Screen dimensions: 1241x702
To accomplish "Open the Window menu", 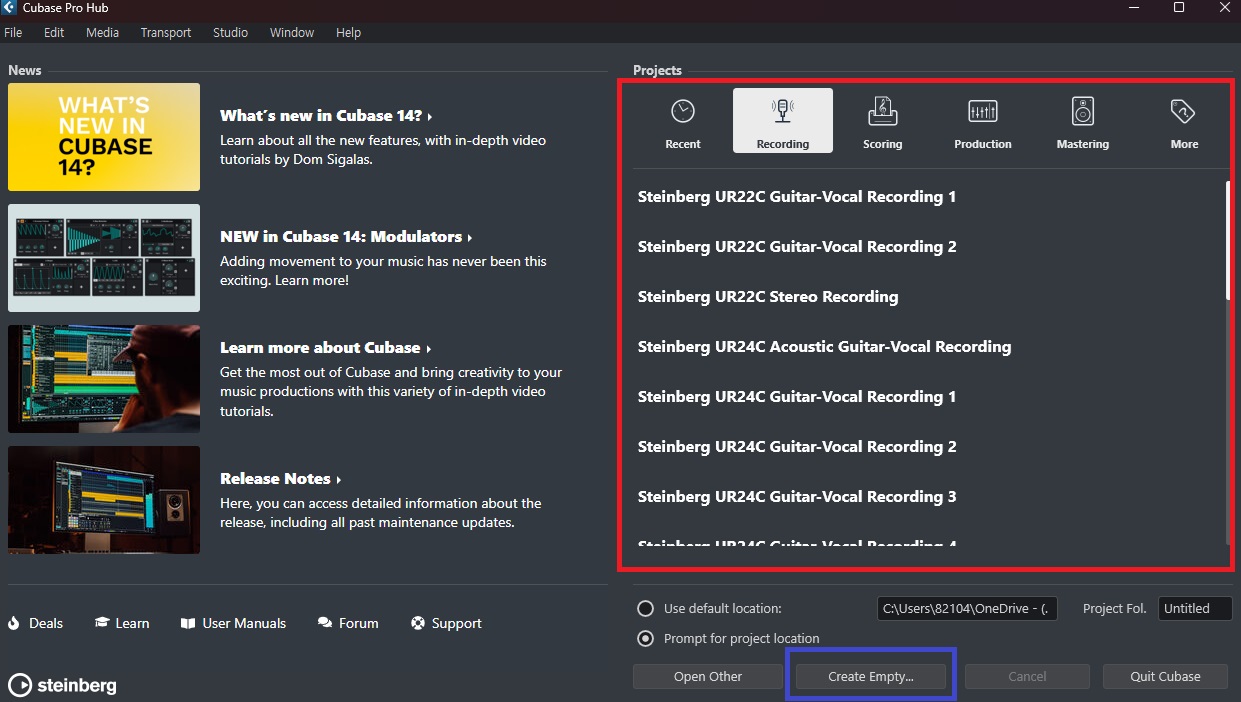I will 292,32.
